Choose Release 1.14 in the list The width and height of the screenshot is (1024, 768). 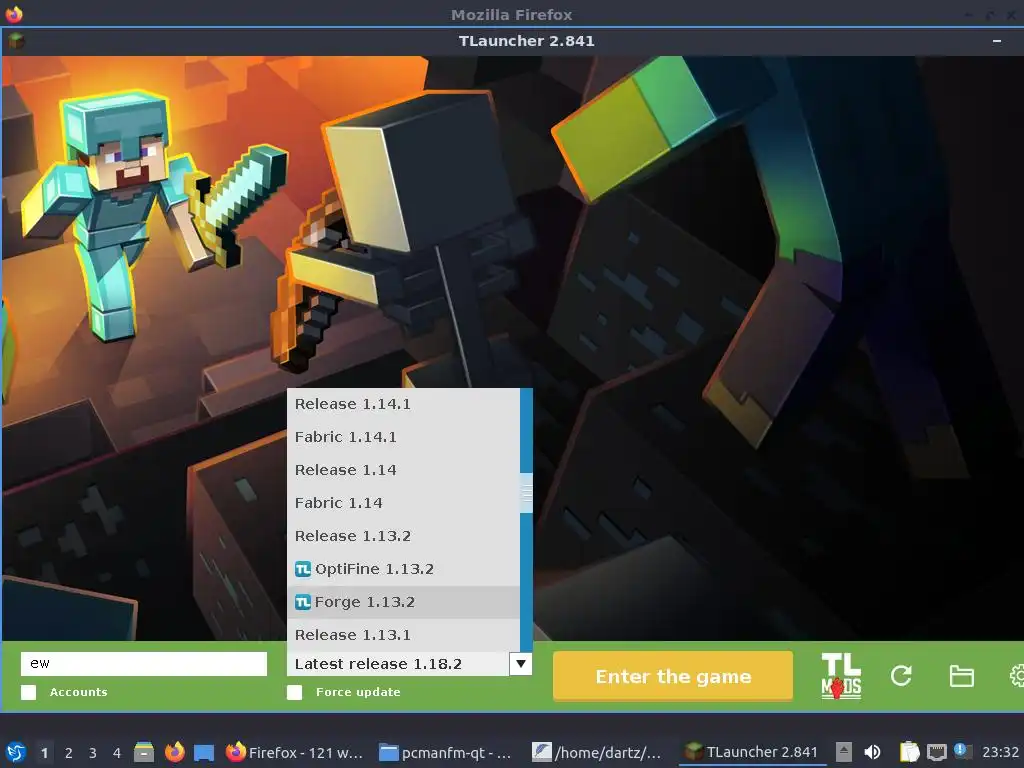(x=403, y=470)
